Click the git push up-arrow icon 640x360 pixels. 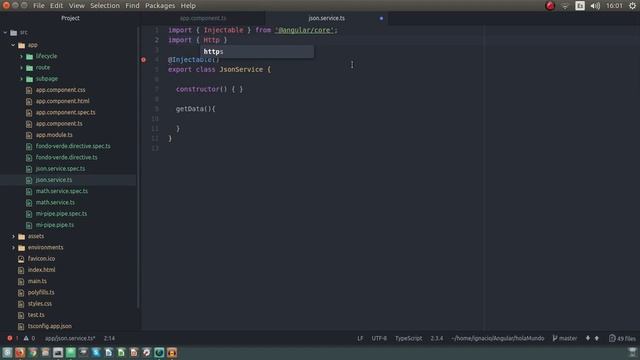[597, 338]
